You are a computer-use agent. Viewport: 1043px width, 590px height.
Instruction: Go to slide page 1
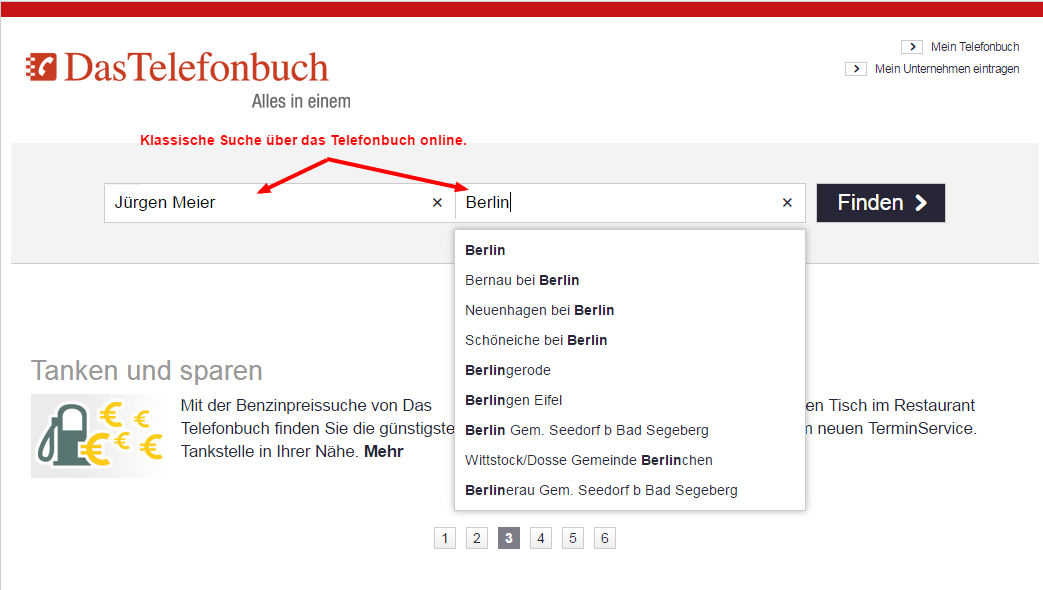[445, 539]
